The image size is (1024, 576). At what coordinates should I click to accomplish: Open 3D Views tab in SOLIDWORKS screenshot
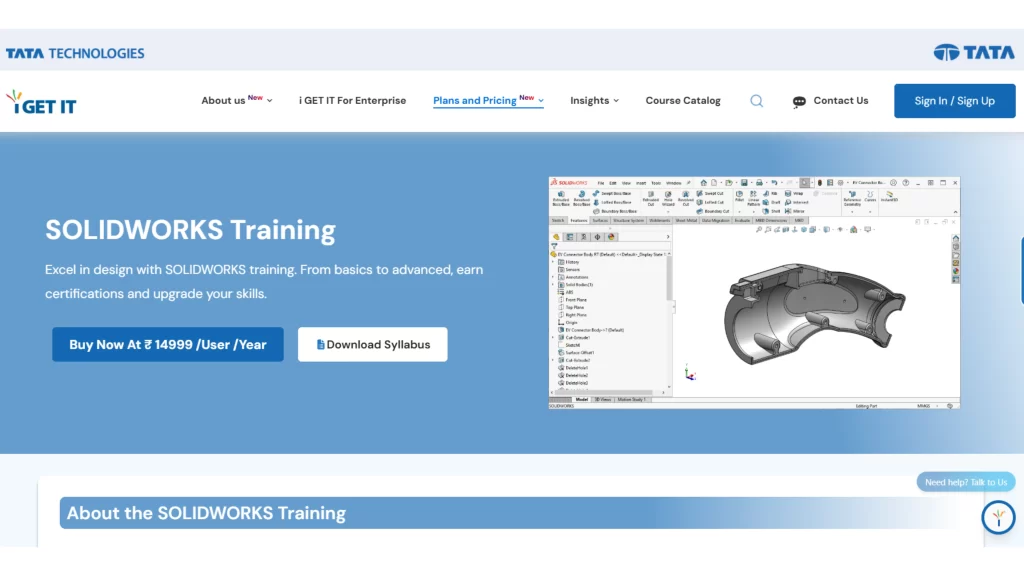point(603,399)
